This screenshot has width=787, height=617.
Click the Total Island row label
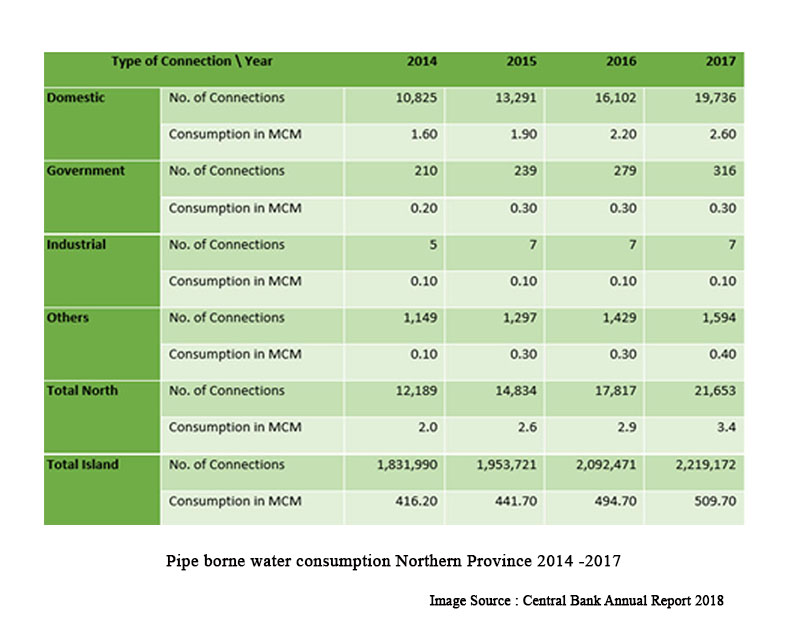(x=83, y=464)
